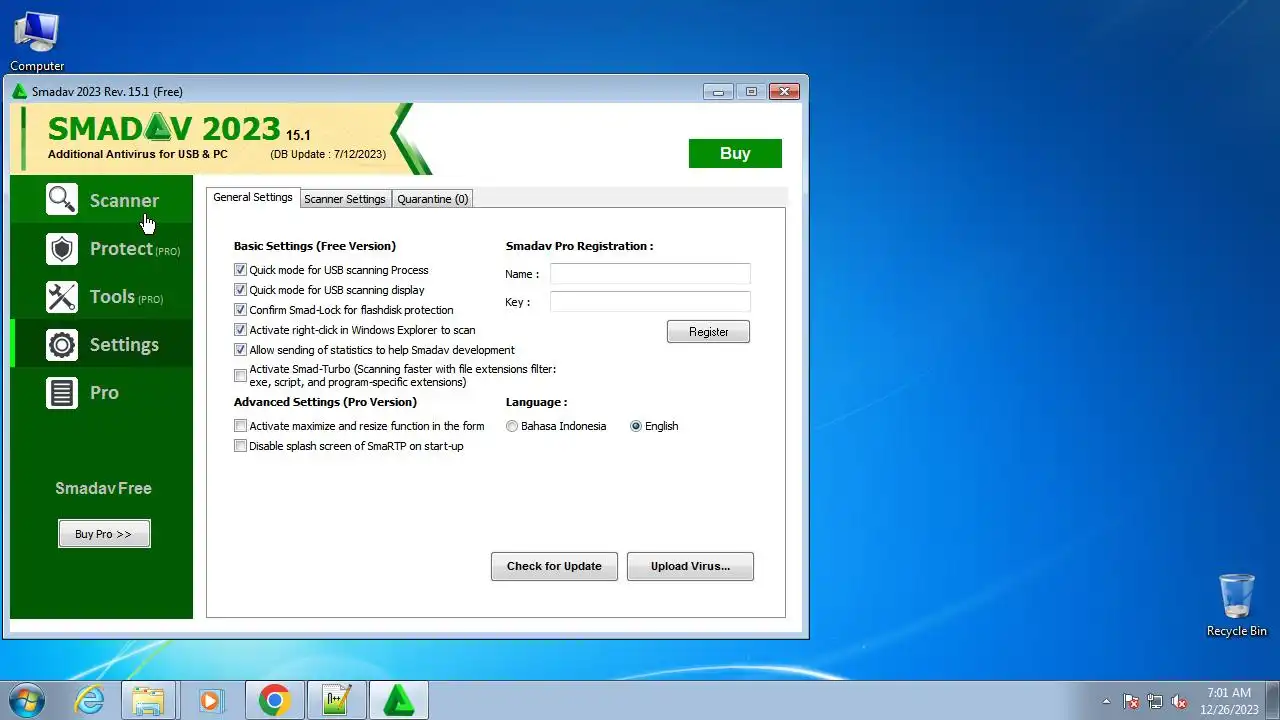Screen dimensions: 1280x720
Task: Show hidden system tray icons
Action: [1106, 701]
